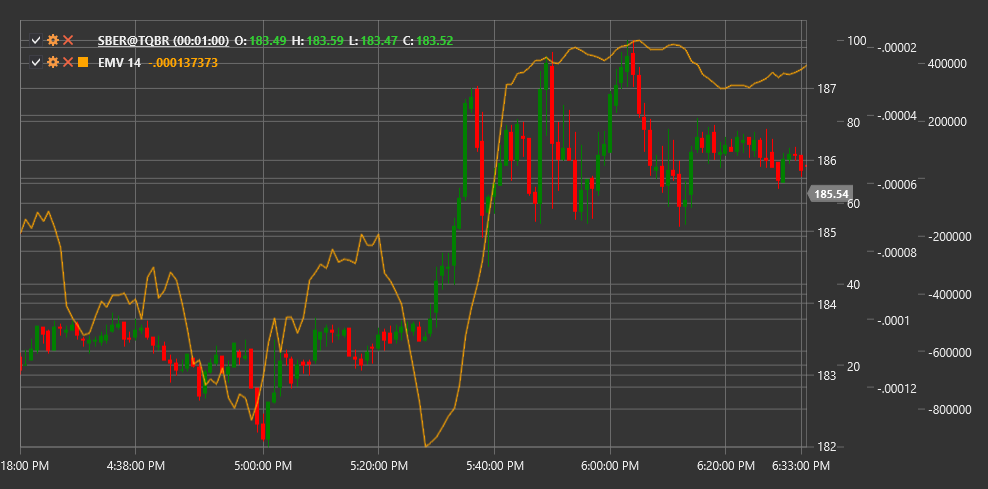This screenshot has height=489, width=988.
Task: Click the High value 183.59 in header
Action: pyautogui.click(x=325, y=41)
